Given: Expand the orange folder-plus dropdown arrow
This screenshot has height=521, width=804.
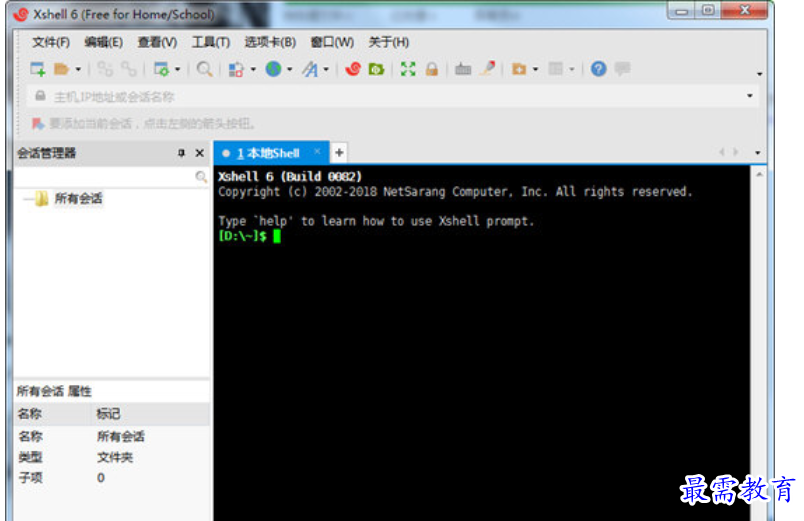Looking at the screenshot, I should pos(535,69).
